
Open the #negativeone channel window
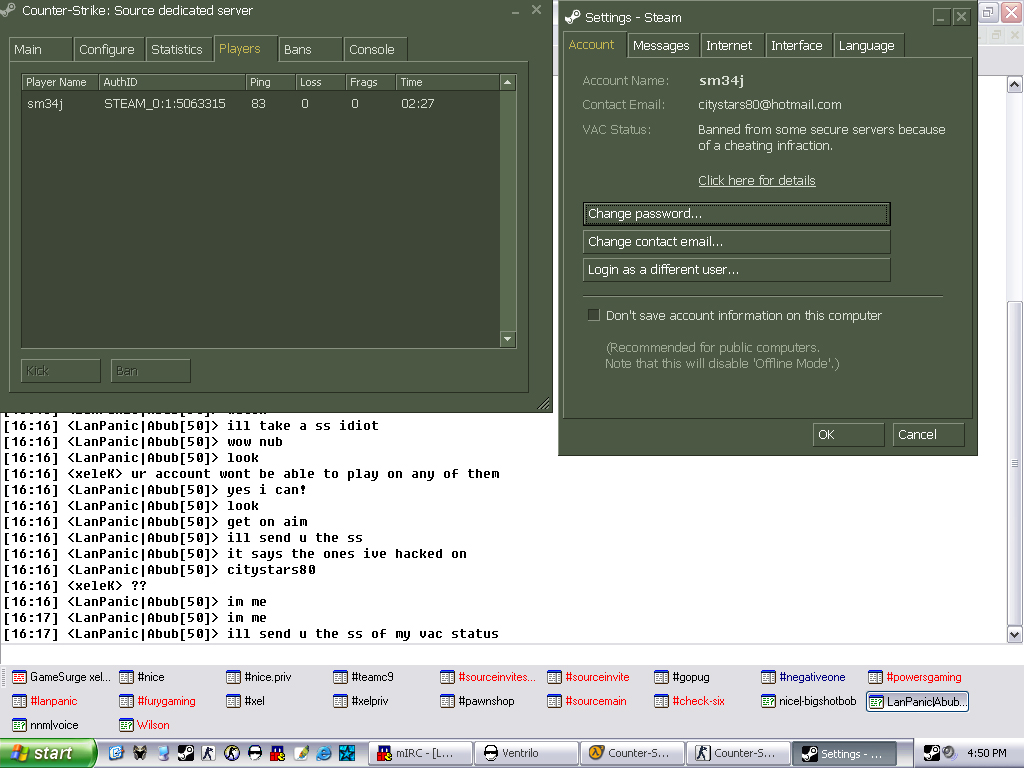point(803,677)
